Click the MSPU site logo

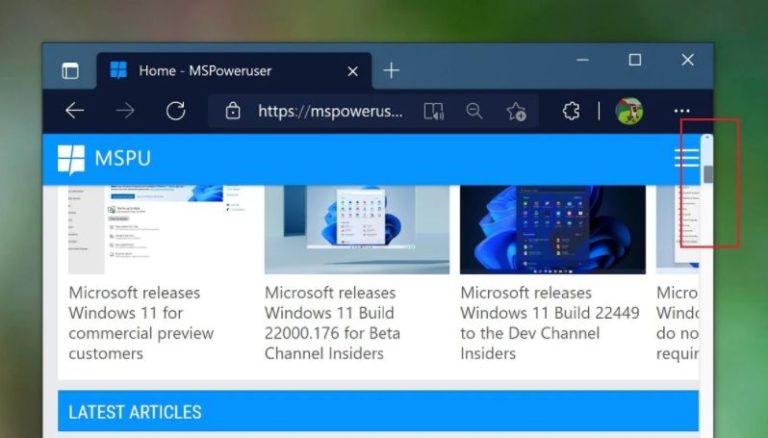104,159
